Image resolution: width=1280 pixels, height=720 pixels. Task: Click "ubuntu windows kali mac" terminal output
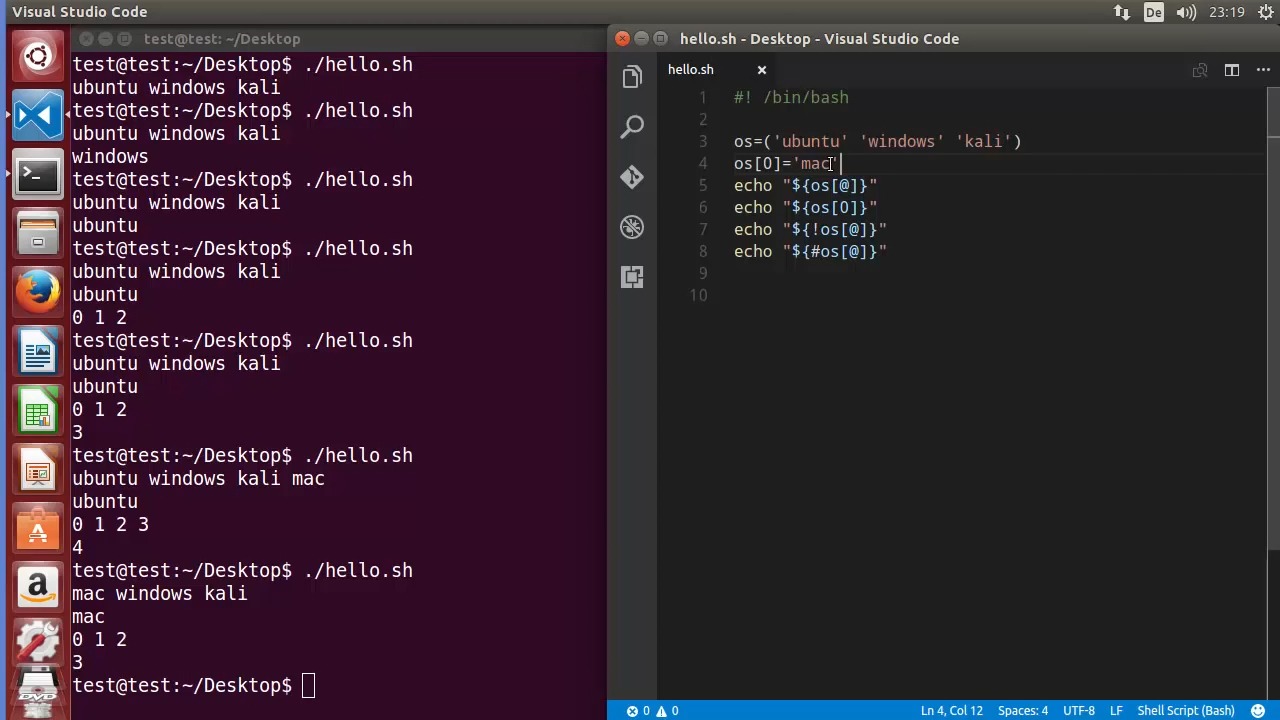(198, 479)
